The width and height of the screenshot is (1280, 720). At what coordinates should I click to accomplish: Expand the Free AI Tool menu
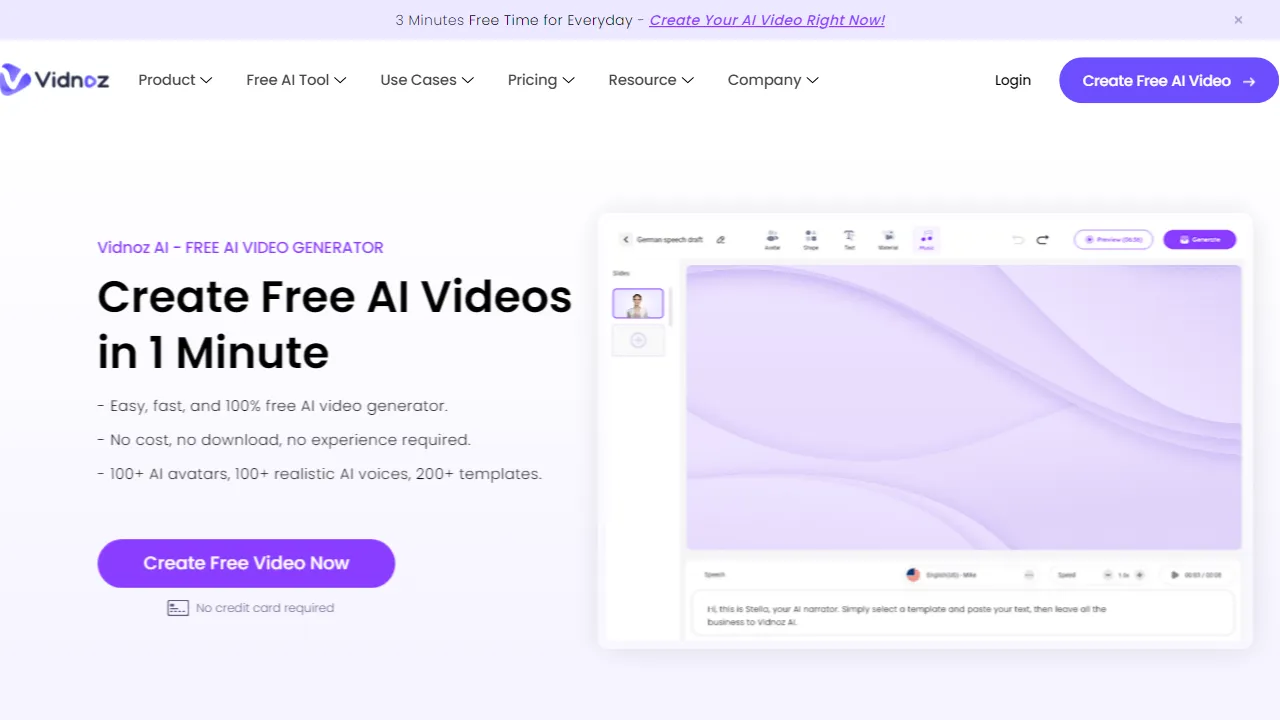click(x=296, y=80)
